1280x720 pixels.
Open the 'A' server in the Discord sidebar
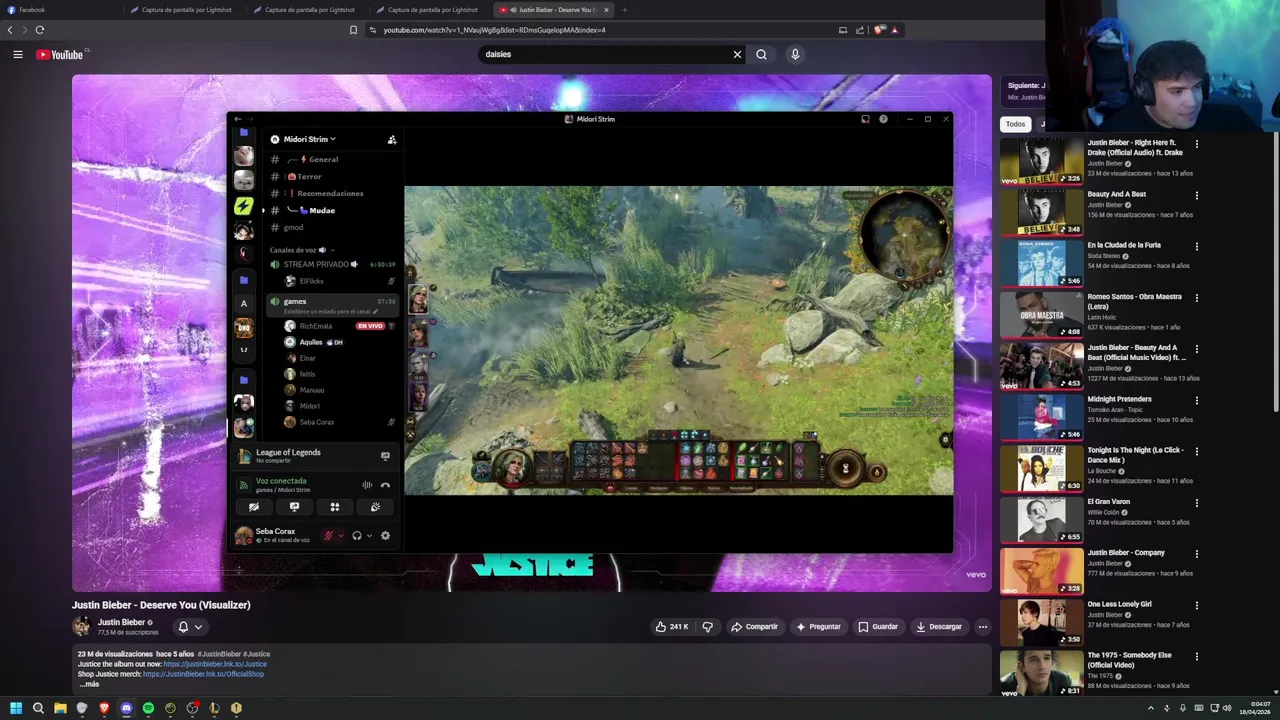point(243,303)
